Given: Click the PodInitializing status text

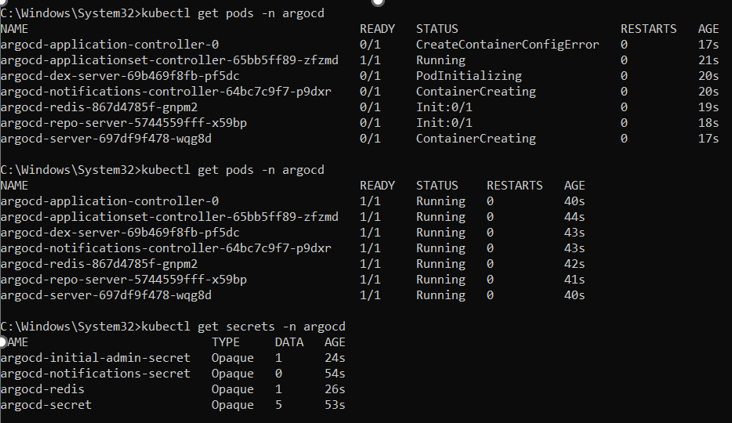Looking at the screenshot, I should 468,76.
